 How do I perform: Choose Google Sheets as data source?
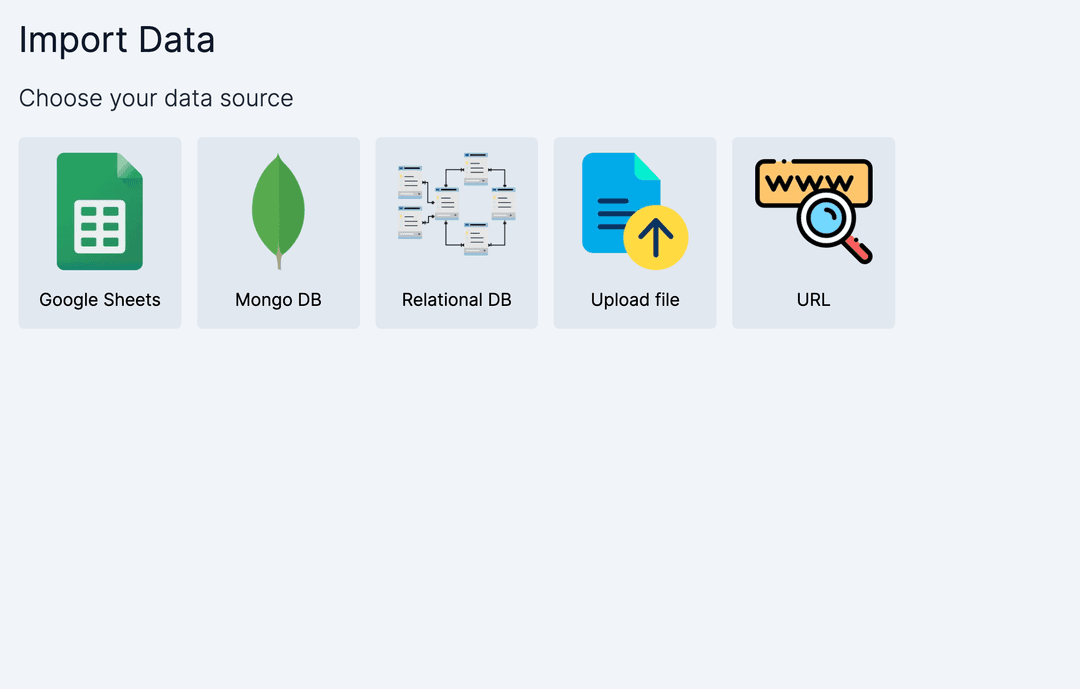point(99,232)
